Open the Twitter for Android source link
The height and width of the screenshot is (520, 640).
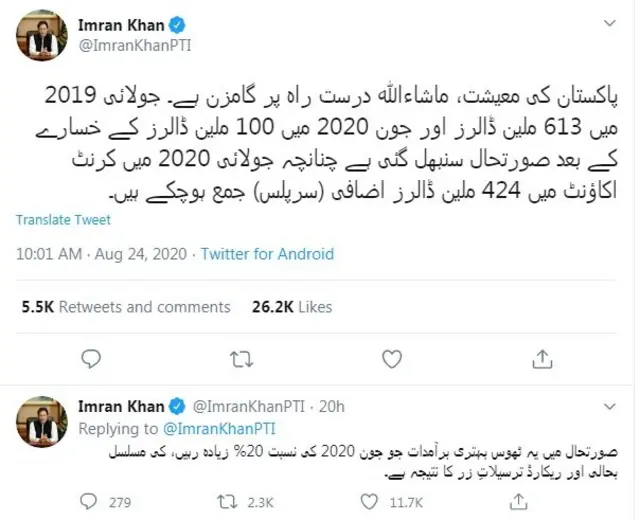[267, 255]
